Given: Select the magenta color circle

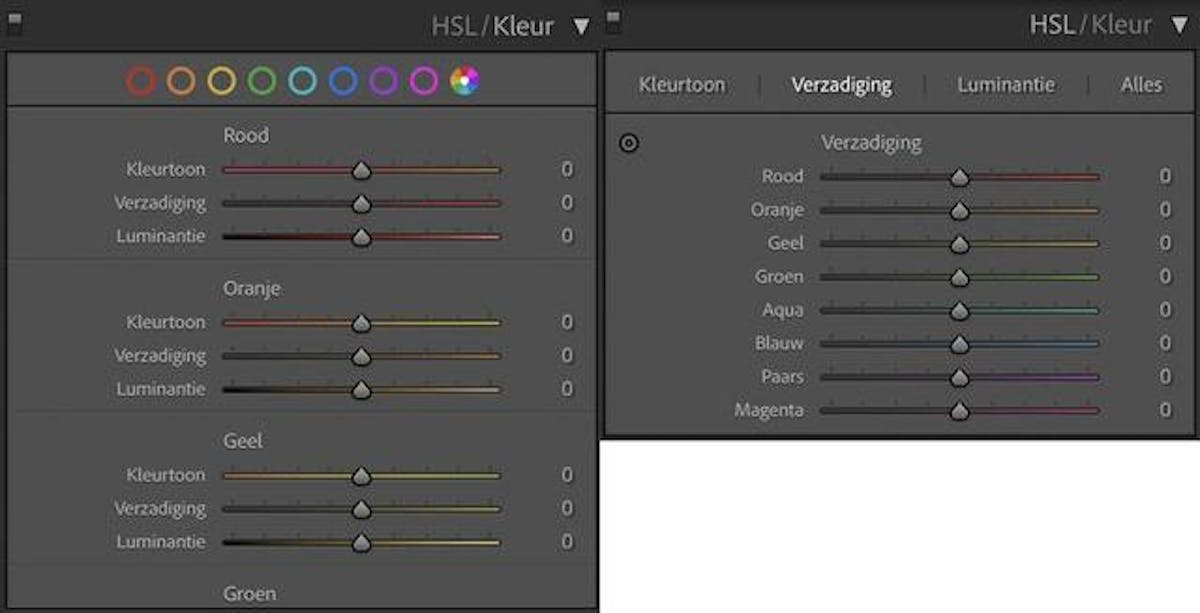Looking at the screenshot, I should point(424,81).
